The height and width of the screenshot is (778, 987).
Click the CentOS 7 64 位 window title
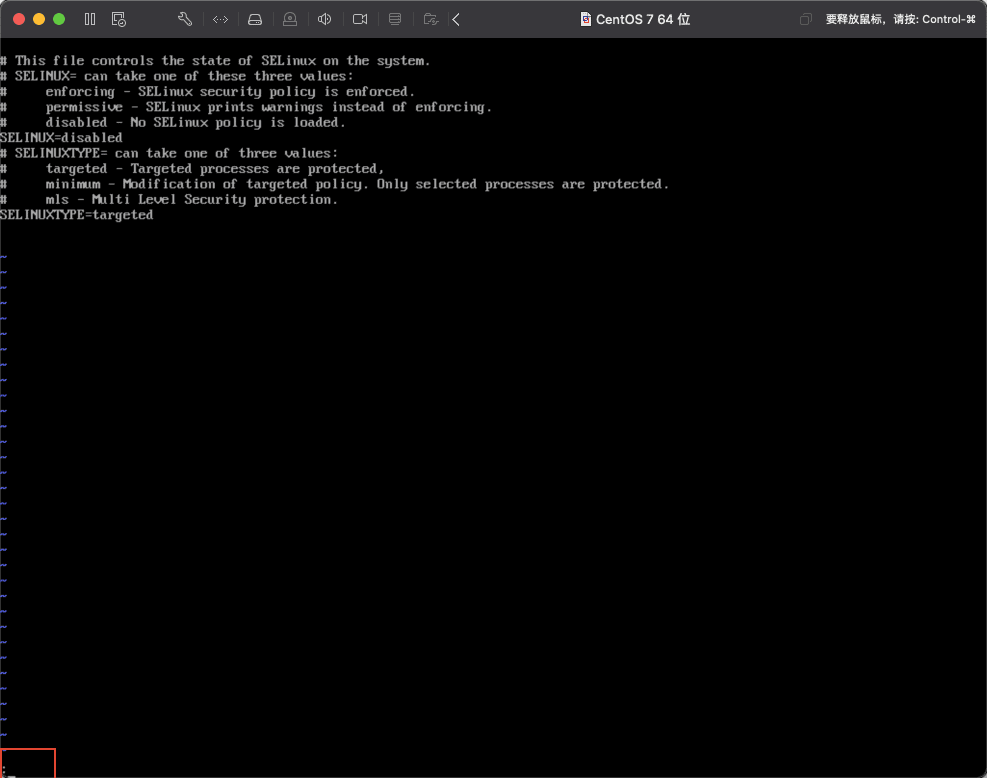pos(643,19)
